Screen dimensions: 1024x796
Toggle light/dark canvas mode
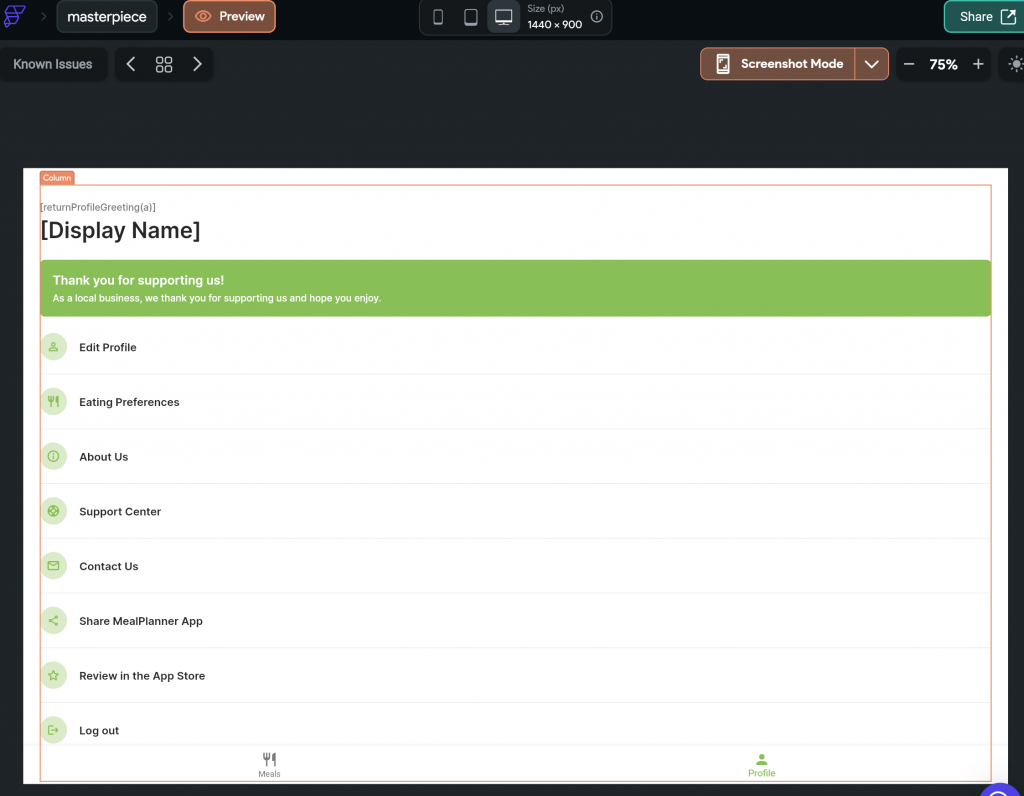tap(1015, 64)
